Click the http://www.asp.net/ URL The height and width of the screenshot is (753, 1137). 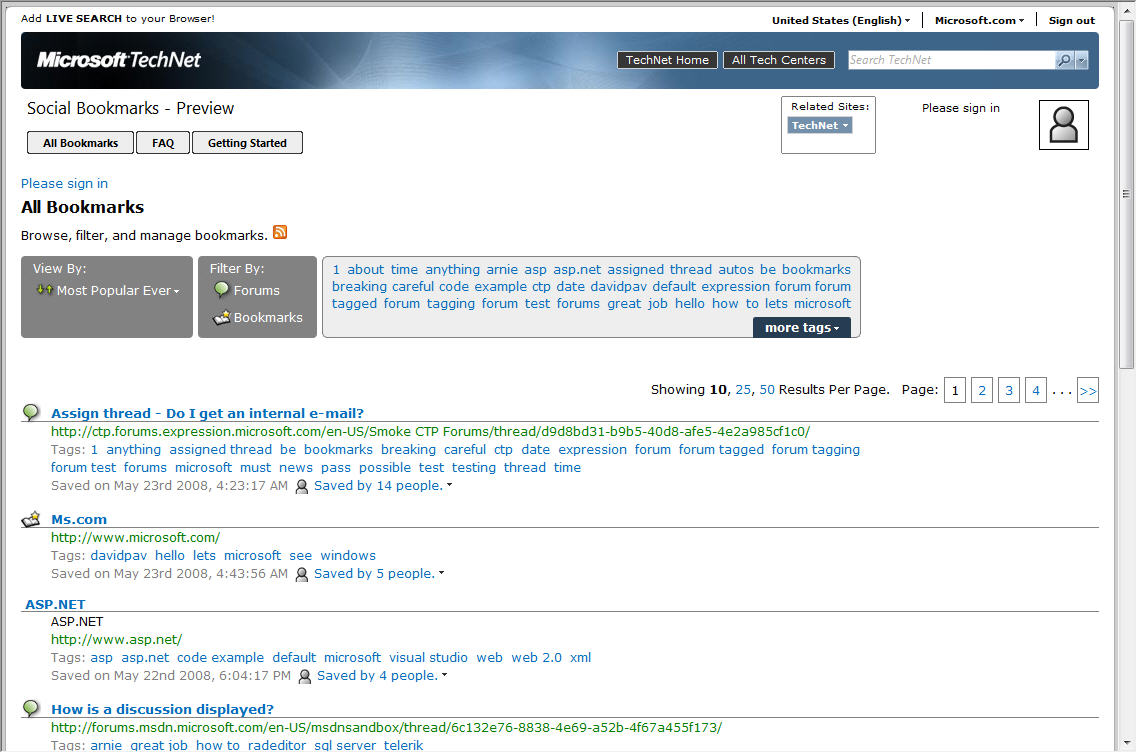pos(116,640)
